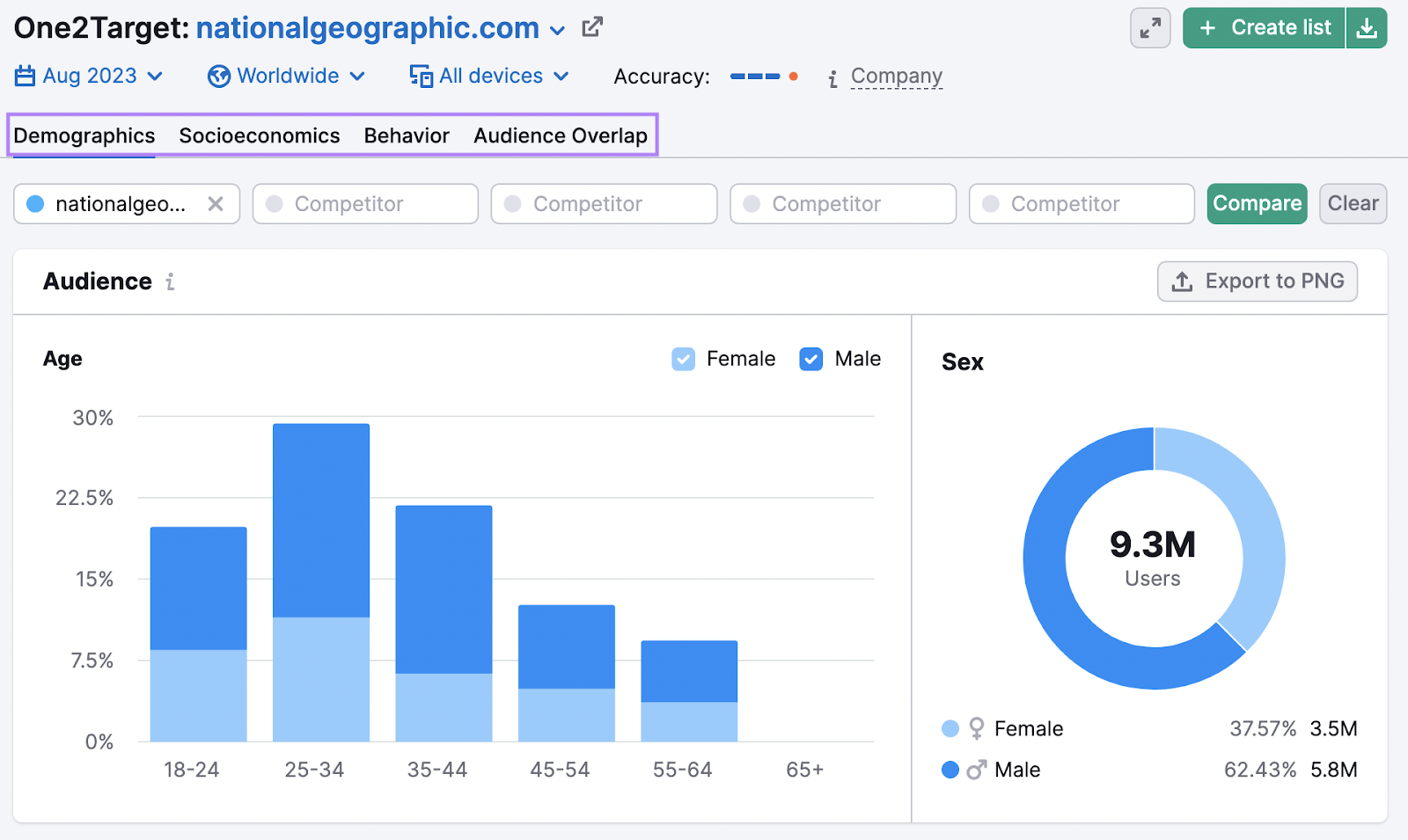This screenshot has height=840, width=1408.
Task: Switch to the Socioeconomics tab
Action: [x=260, y=135]
